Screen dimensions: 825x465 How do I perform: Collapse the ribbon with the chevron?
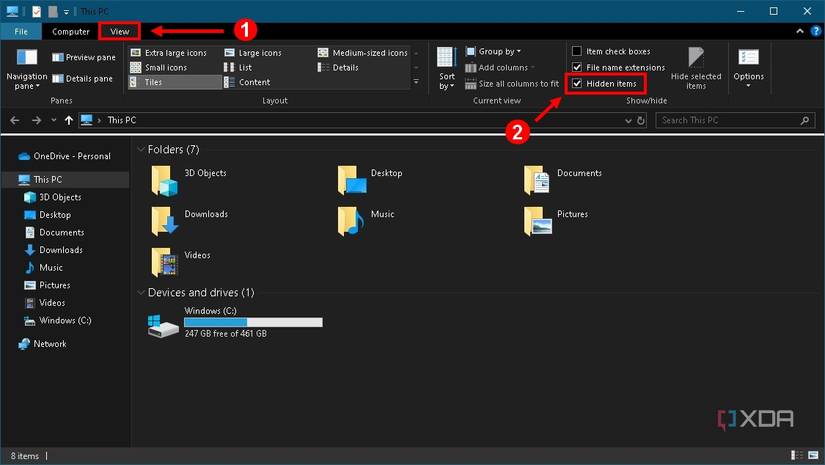click(x=799, y=31)
